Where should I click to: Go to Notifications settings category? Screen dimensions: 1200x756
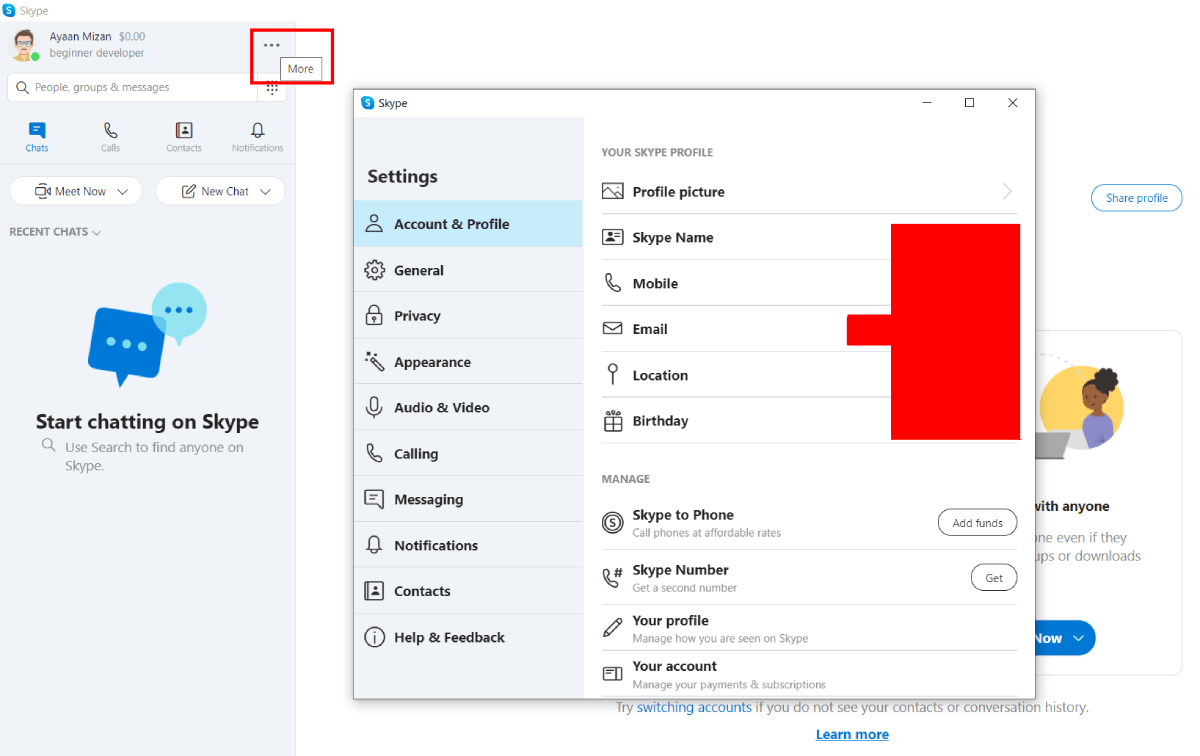(x=468, y=545)
